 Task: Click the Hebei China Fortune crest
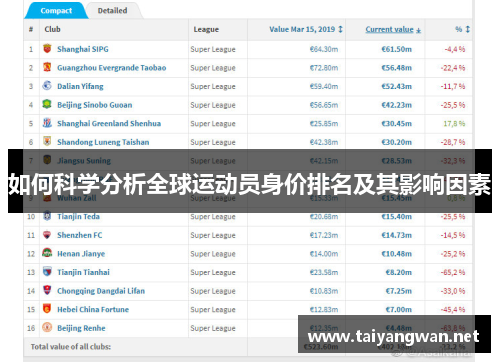coord(47,309)
